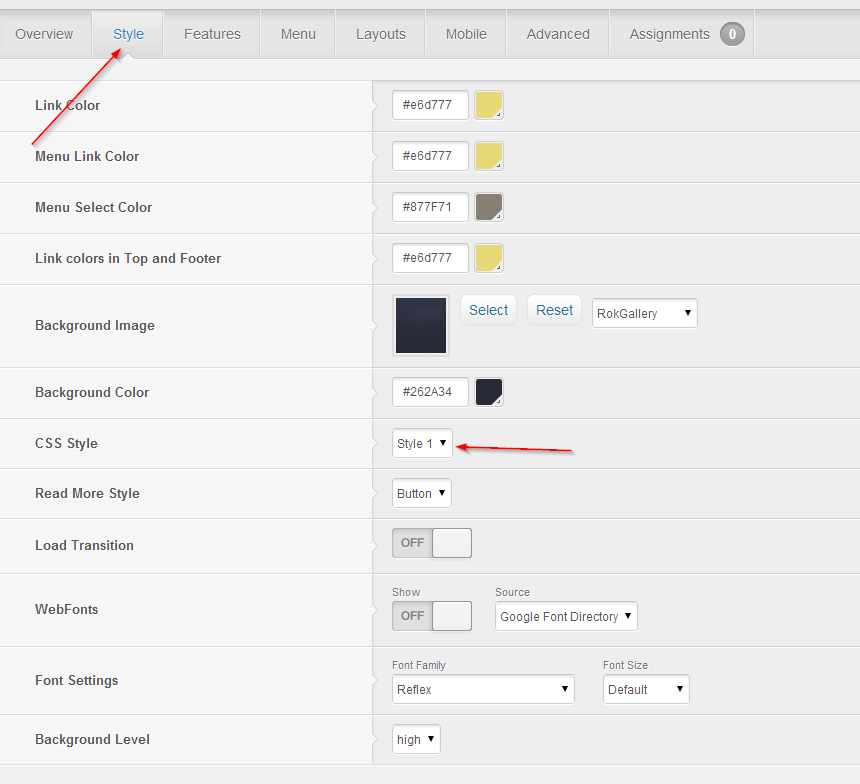Open the Layouts tab
Viewport: 860px width, 784px height.
[x=380, y=33]
